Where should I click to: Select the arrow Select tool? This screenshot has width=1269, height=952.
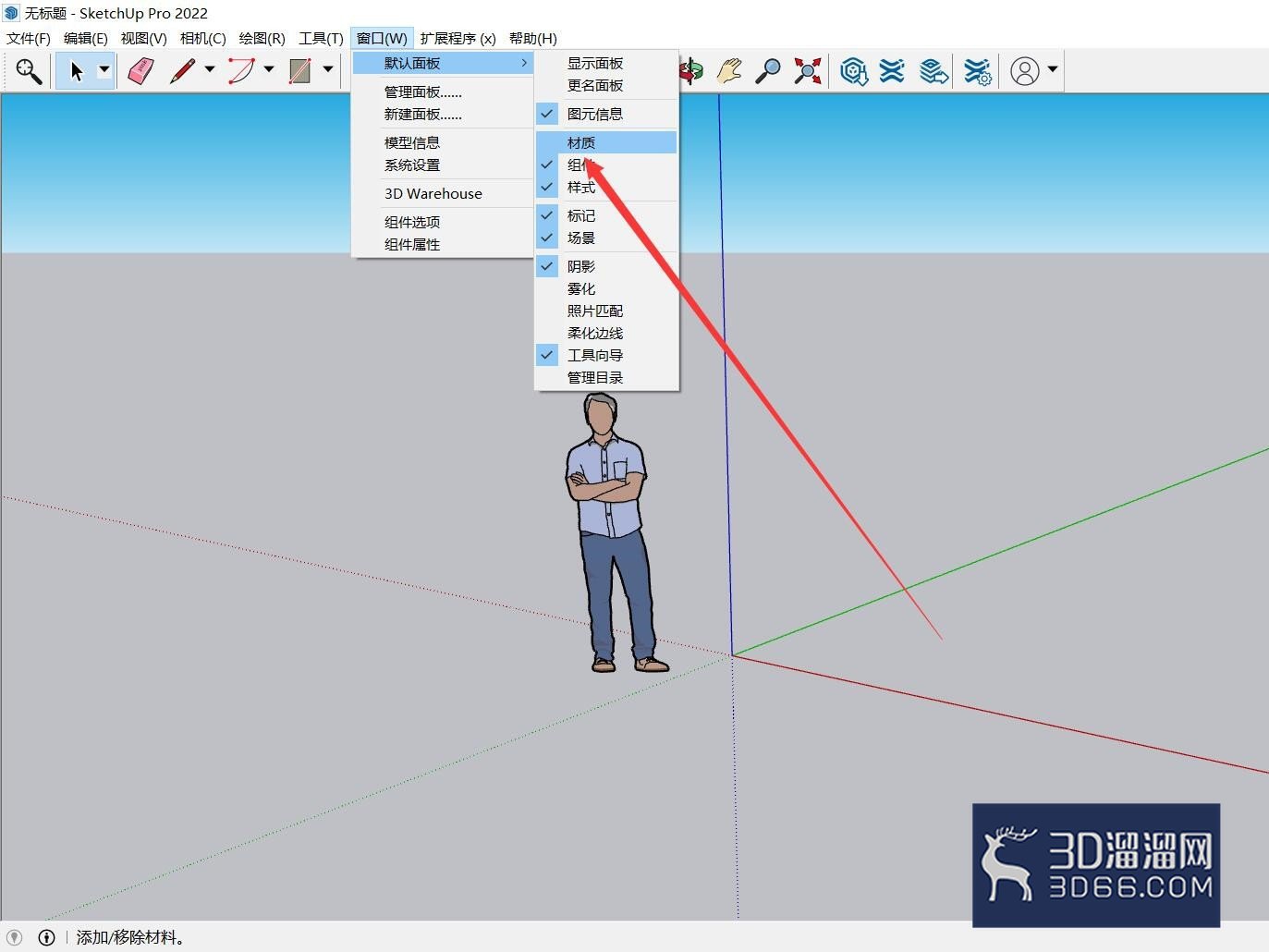coord(77,70)
